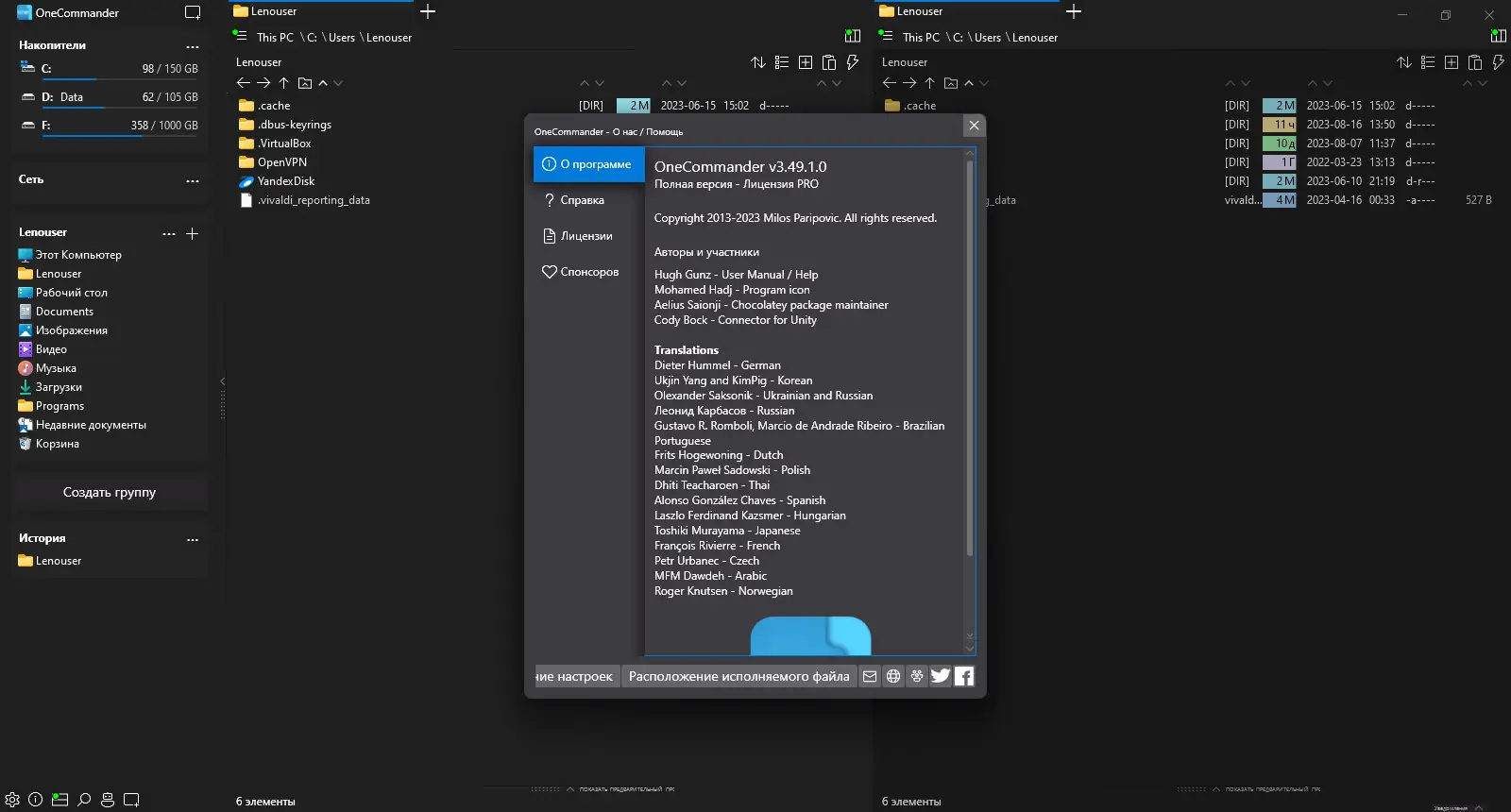Go back in left pane navigation
Image resolution: width=1511 pixels, height=812 pixels.
click(244, 83)
